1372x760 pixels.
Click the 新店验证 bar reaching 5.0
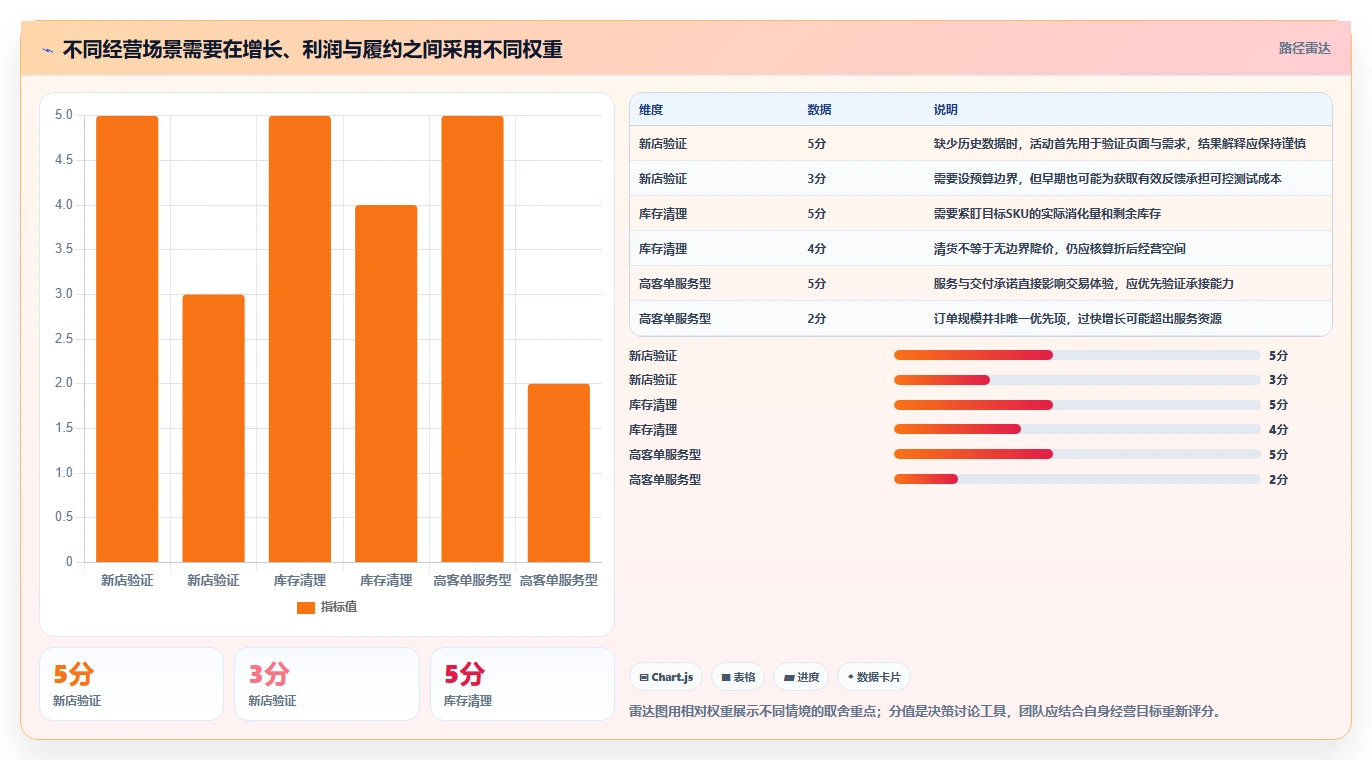(127, 339)
